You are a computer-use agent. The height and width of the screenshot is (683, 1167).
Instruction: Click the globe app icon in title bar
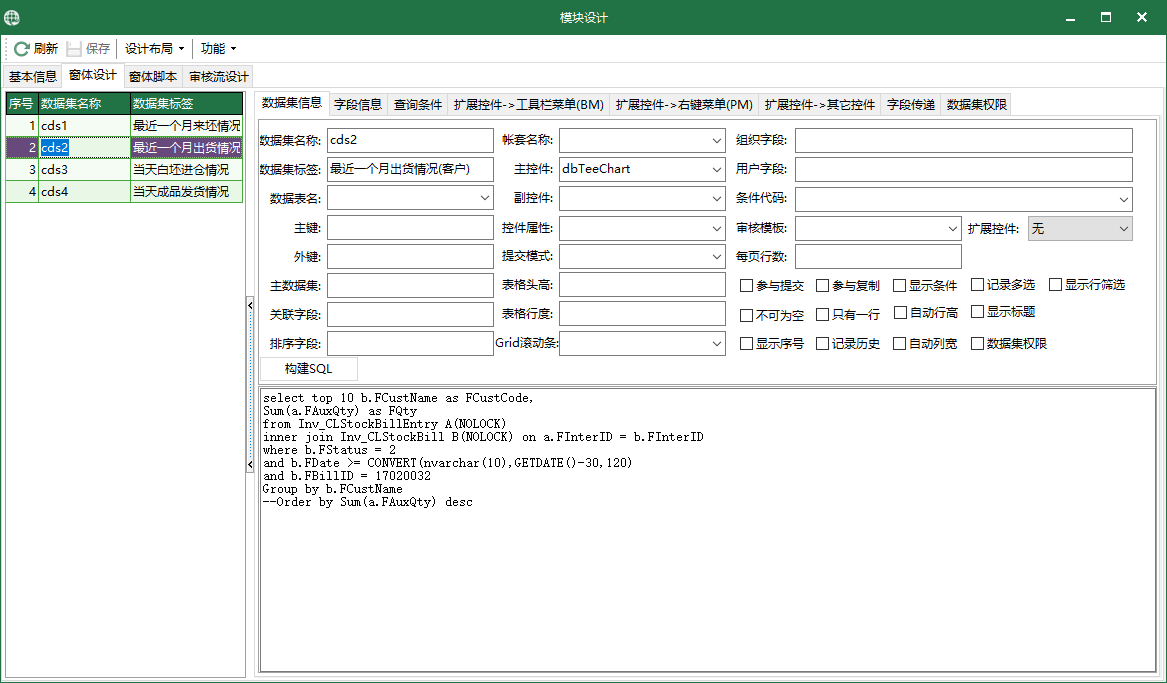(x=12, y=17)
